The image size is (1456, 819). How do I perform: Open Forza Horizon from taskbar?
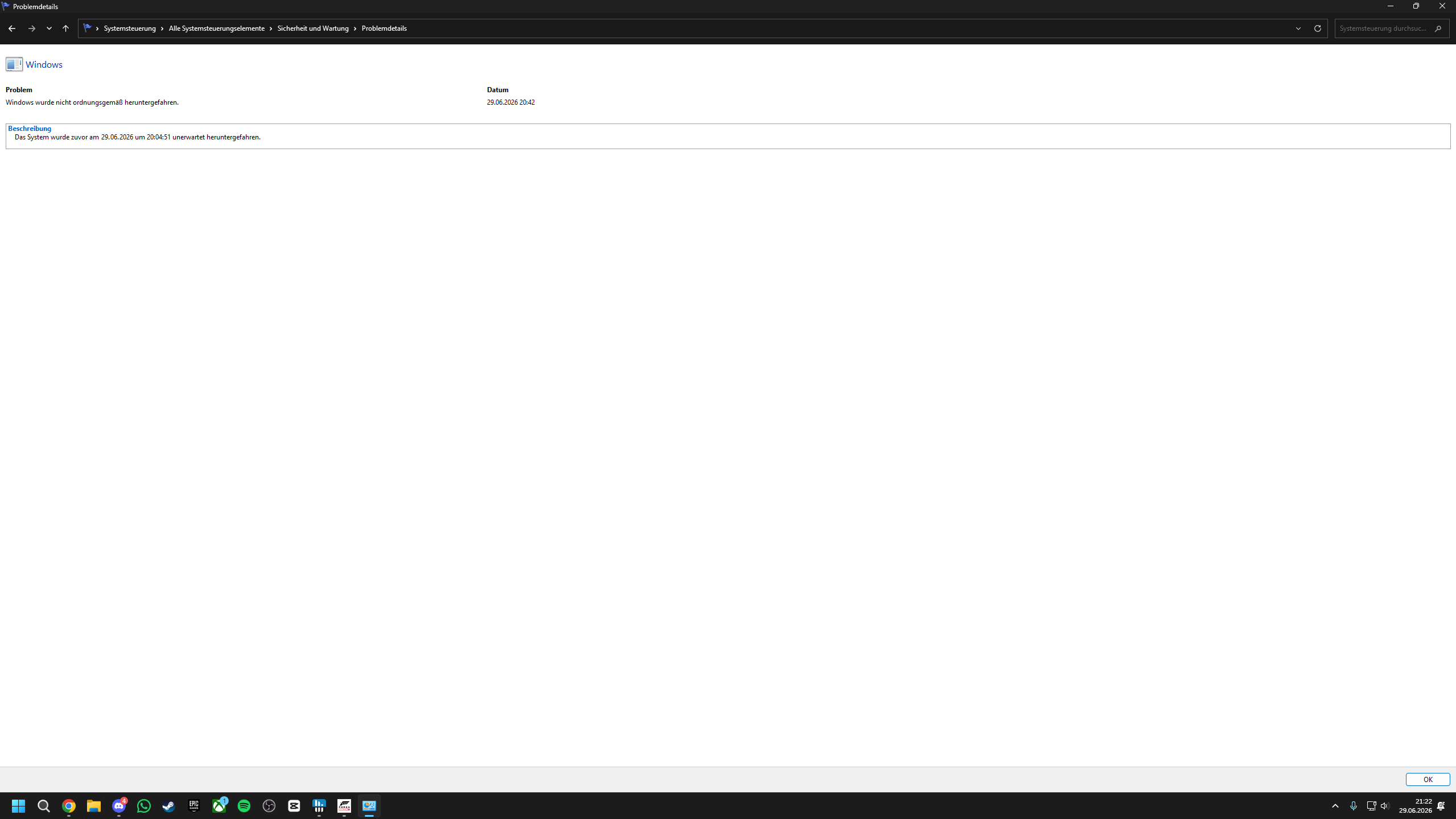tap(344, 806)
